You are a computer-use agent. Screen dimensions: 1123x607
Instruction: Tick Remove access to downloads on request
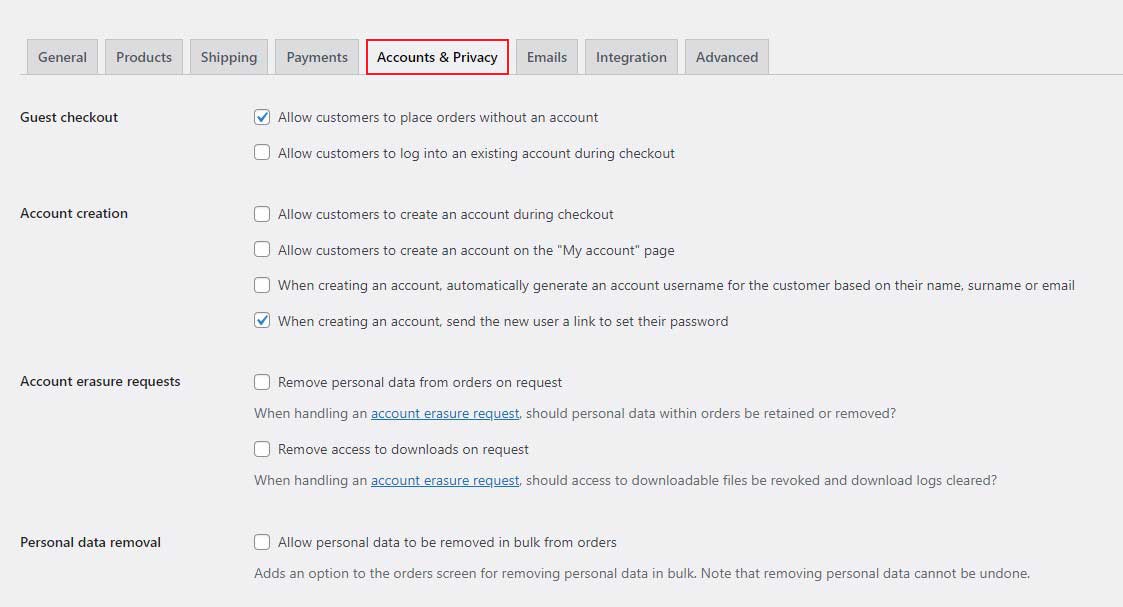pos(262,449)
